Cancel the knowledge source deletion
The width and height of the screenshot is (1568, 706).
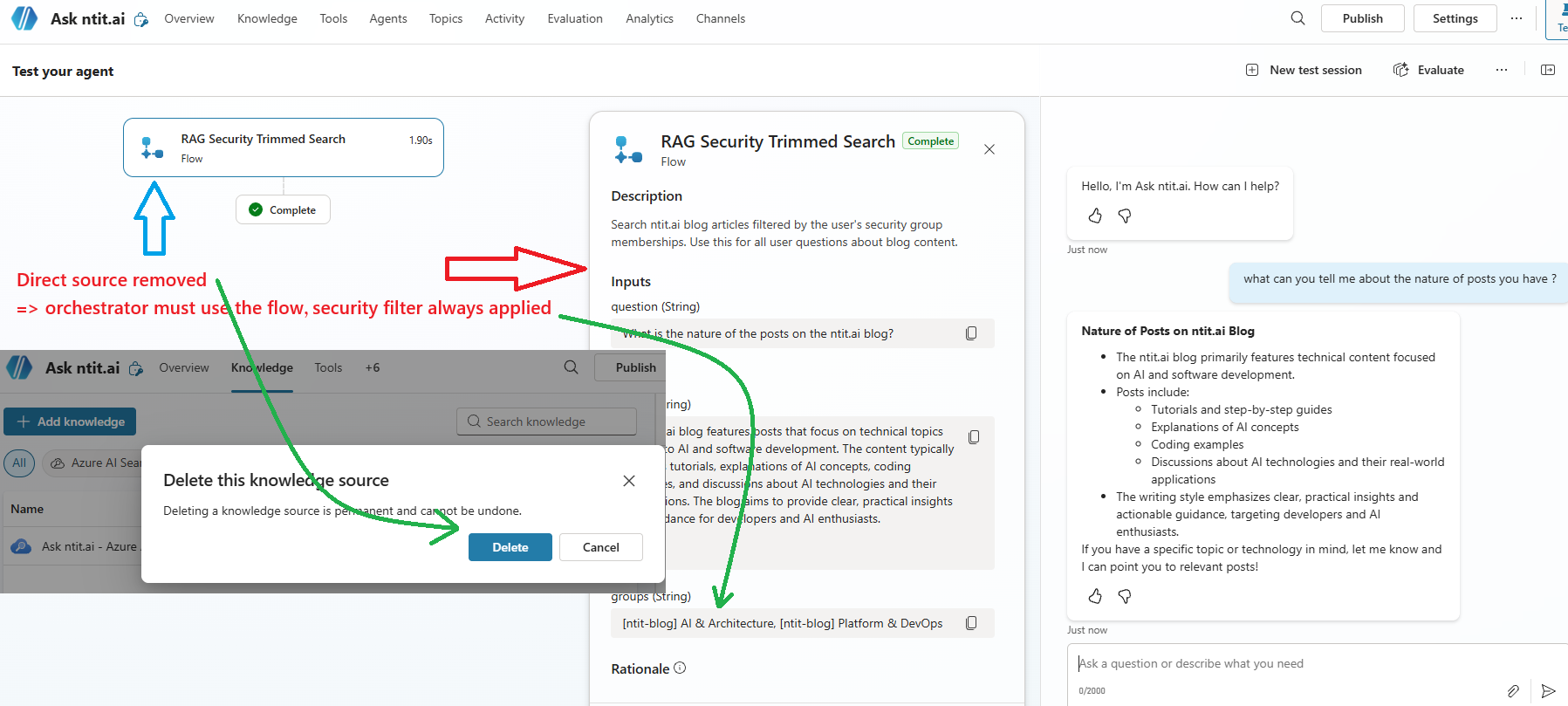pyautogui.click(x=601, y=547)
